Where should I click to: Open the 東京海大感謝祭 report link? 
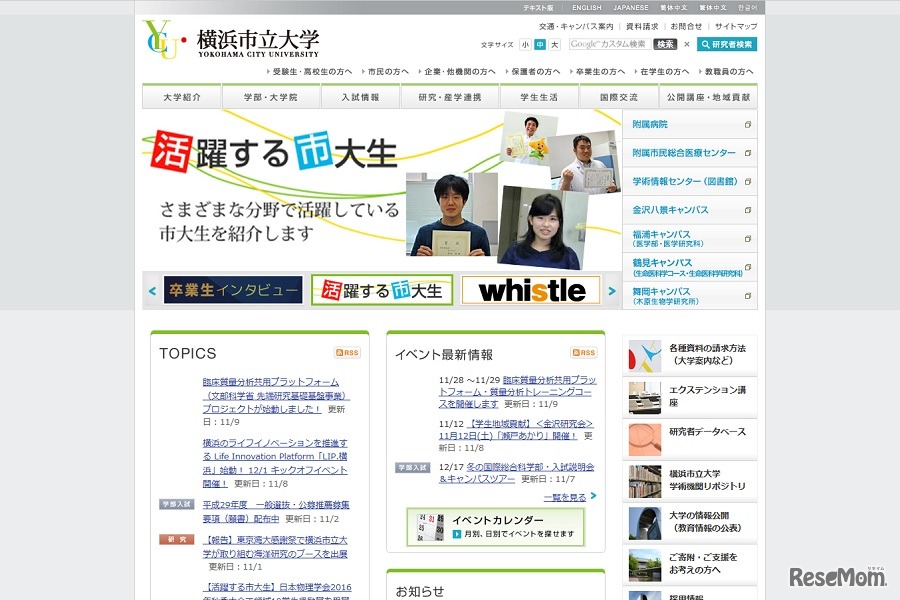[x=275, y=547]
